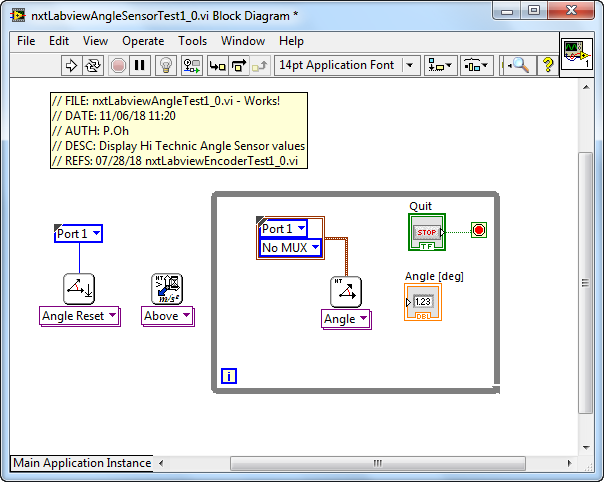Open the View menu
Image resolution: width=604 pixels, height=482 pixels.
[x=95, y=41]
